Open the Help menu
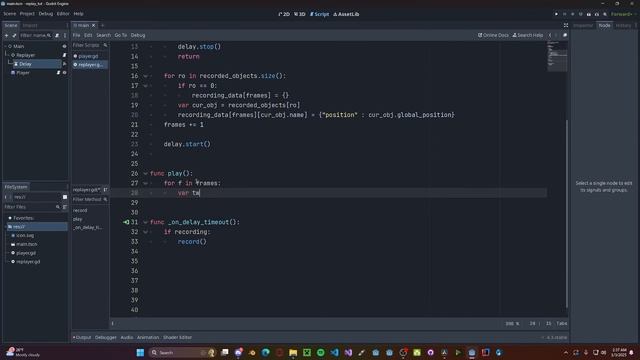This screenshot has width=640, height=360. coord(78,14)
